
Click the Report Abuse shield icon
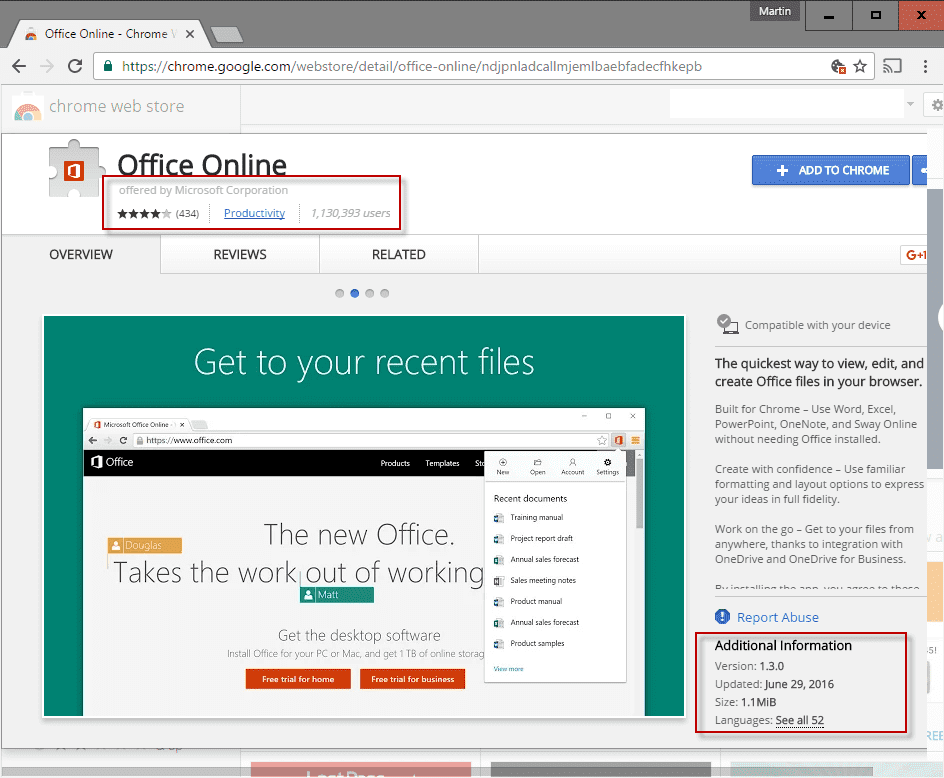[x=722, y=617]
